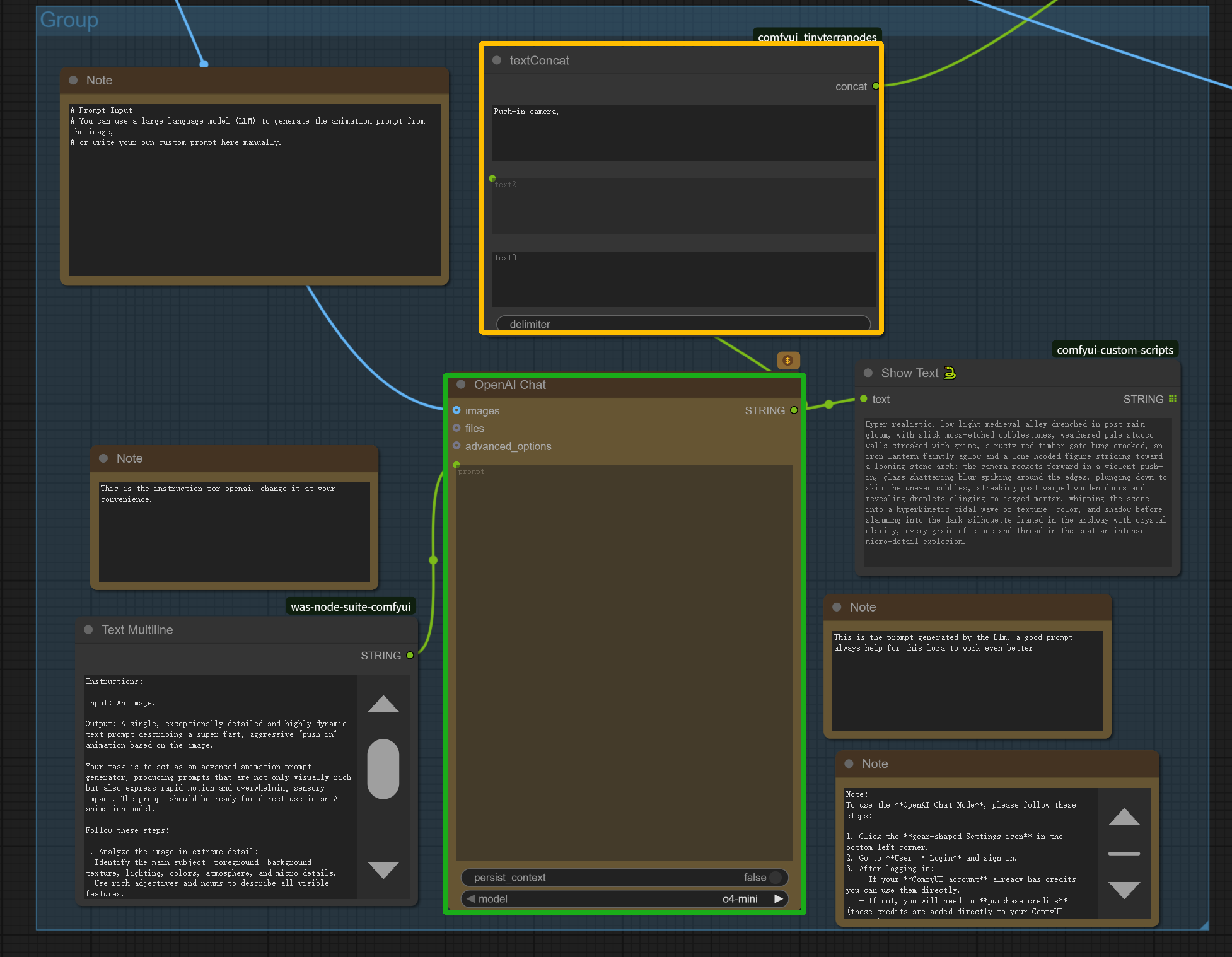Click scroll-up arrow in Text Multiline
The image size is (1232, 957).
click(x=383, y=704)
